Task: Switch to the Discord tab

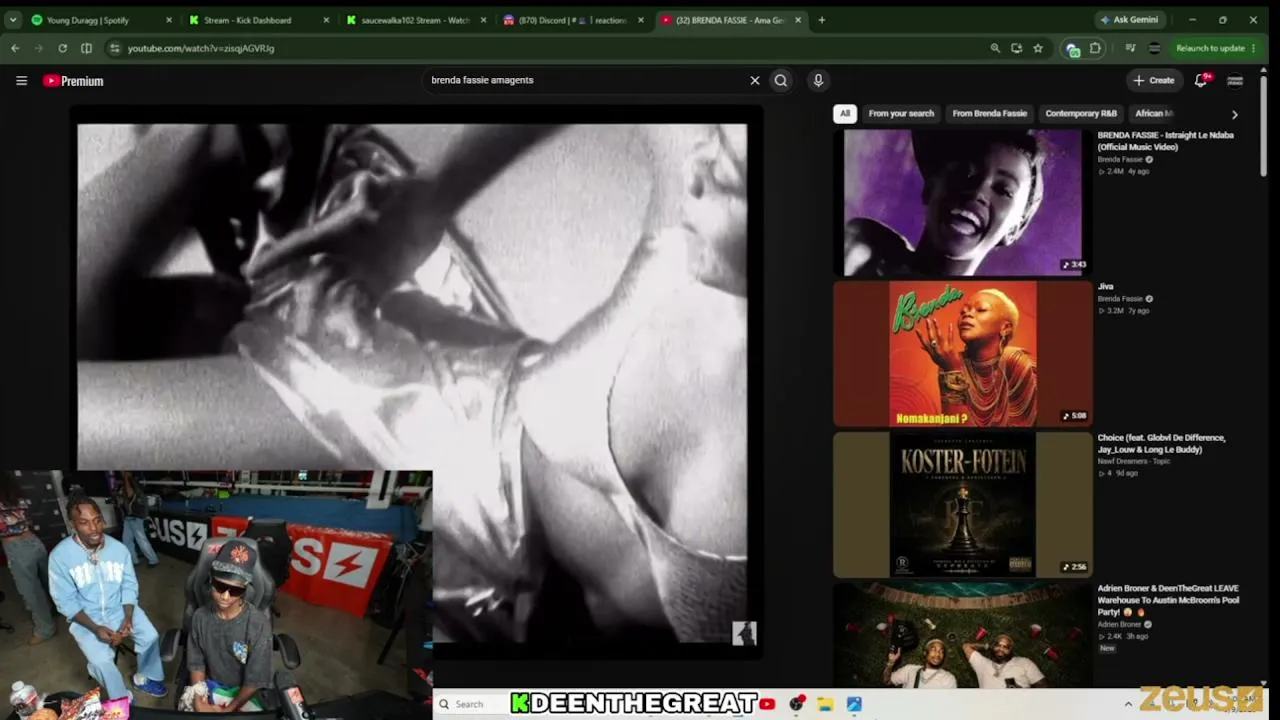Action: tap(573, 20)
